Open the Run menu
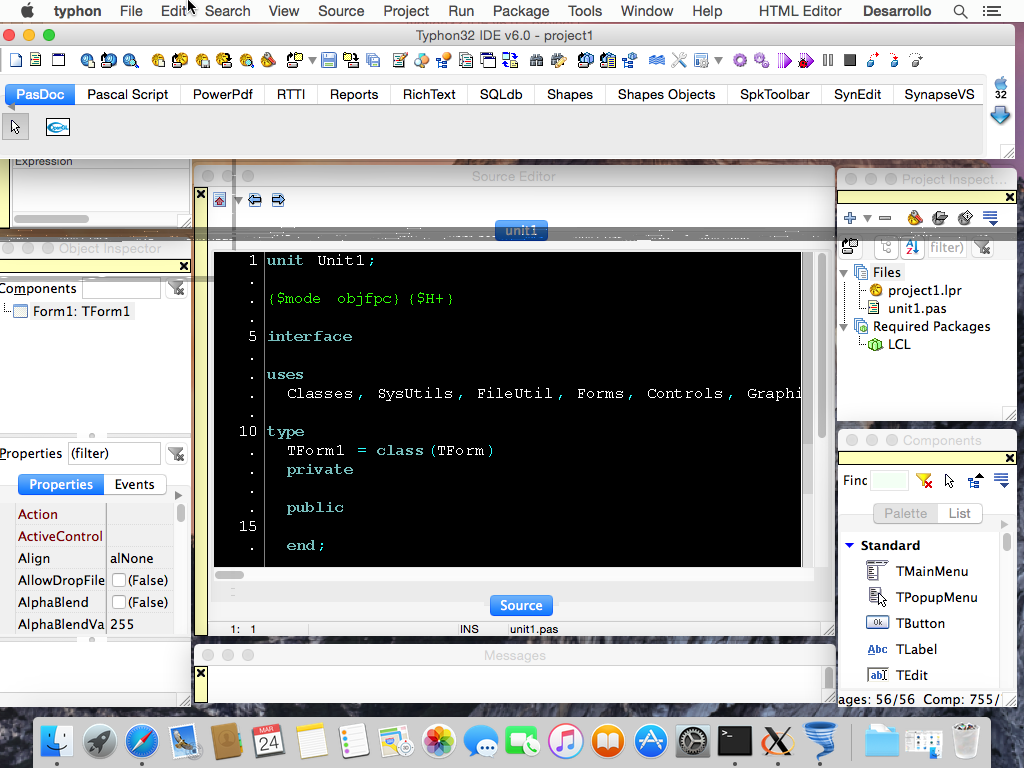The height and width of the screenshot is (768, 1024). 461,11
